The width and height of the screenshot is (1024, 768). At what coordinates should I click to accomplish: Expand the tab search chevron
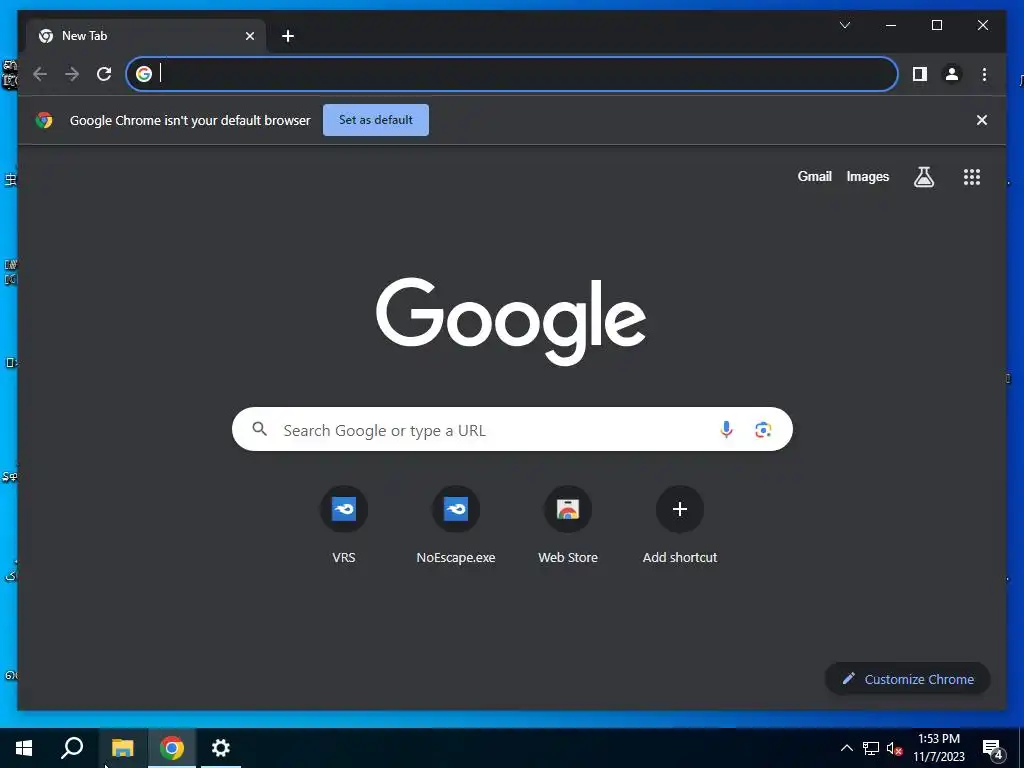tap(844, 25)
